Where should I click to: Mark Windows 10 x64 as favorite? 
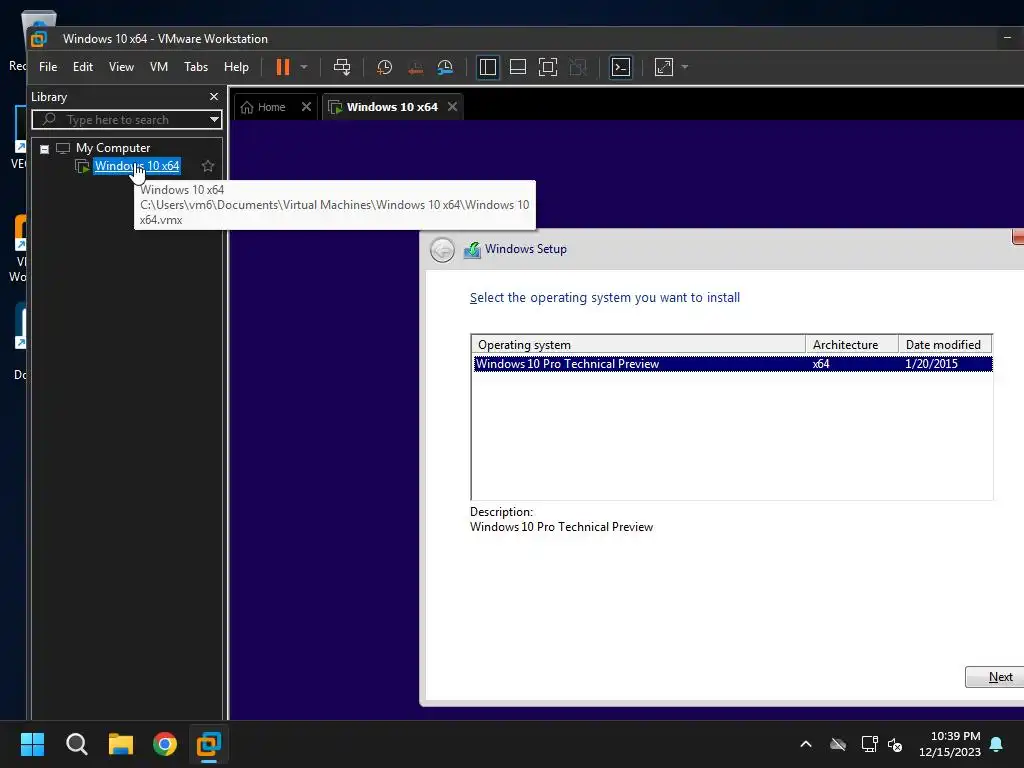(x=208, y=166)
